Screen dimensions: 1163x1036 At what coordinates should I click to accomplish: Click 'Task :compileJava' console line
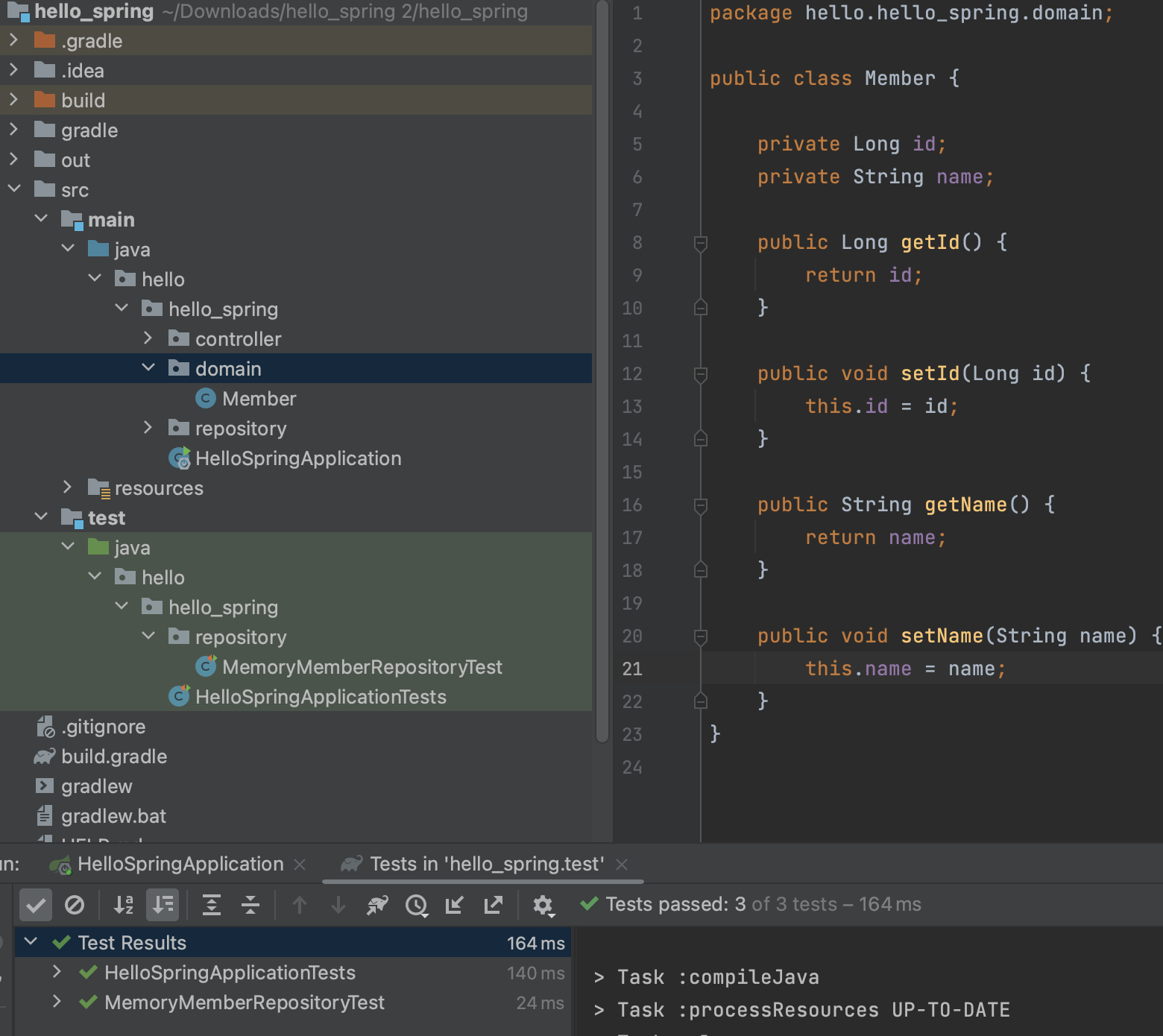(706, 977)
